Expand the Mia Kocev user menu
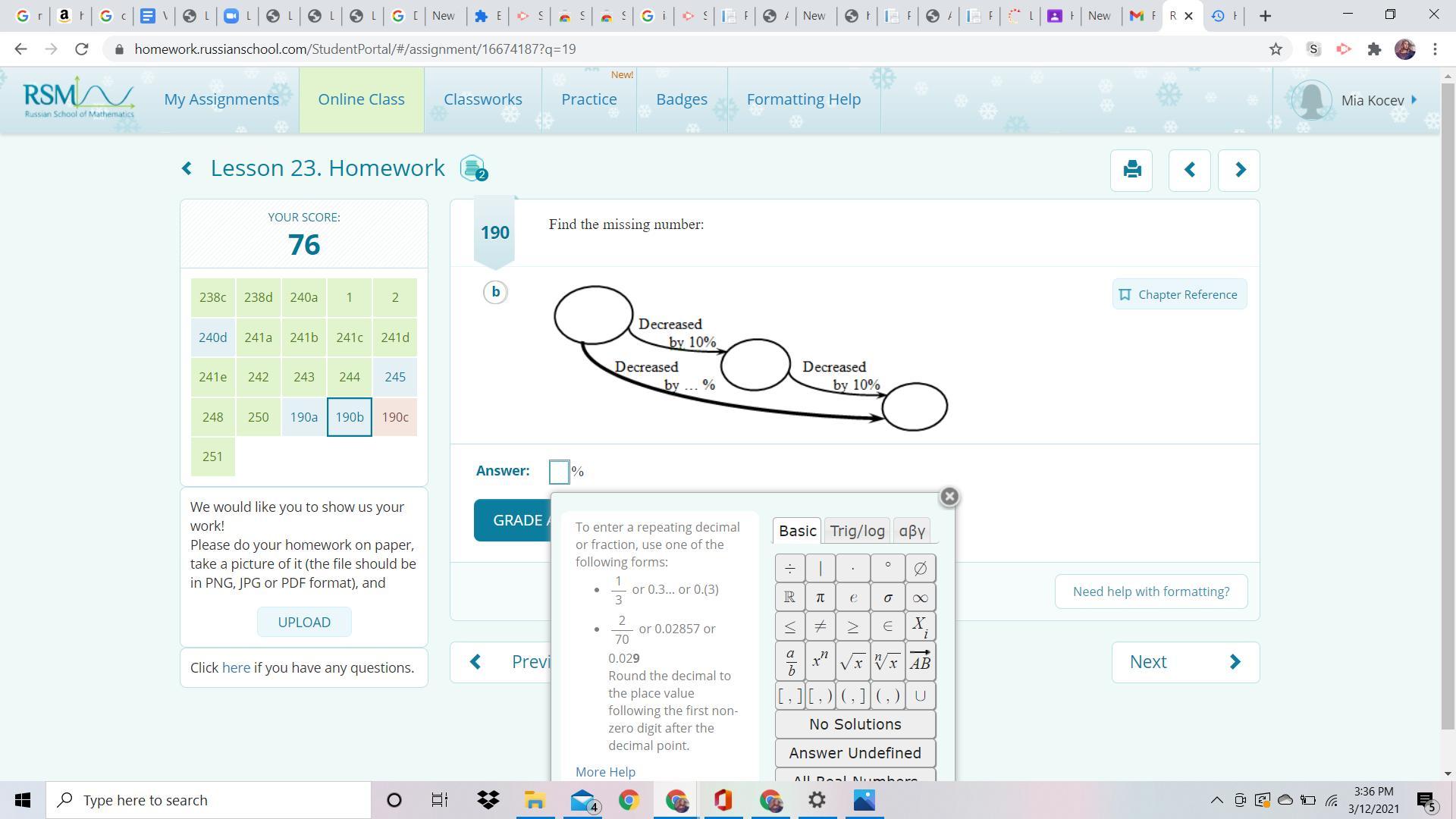The image size is (1456, 819). pos(1377,100)
